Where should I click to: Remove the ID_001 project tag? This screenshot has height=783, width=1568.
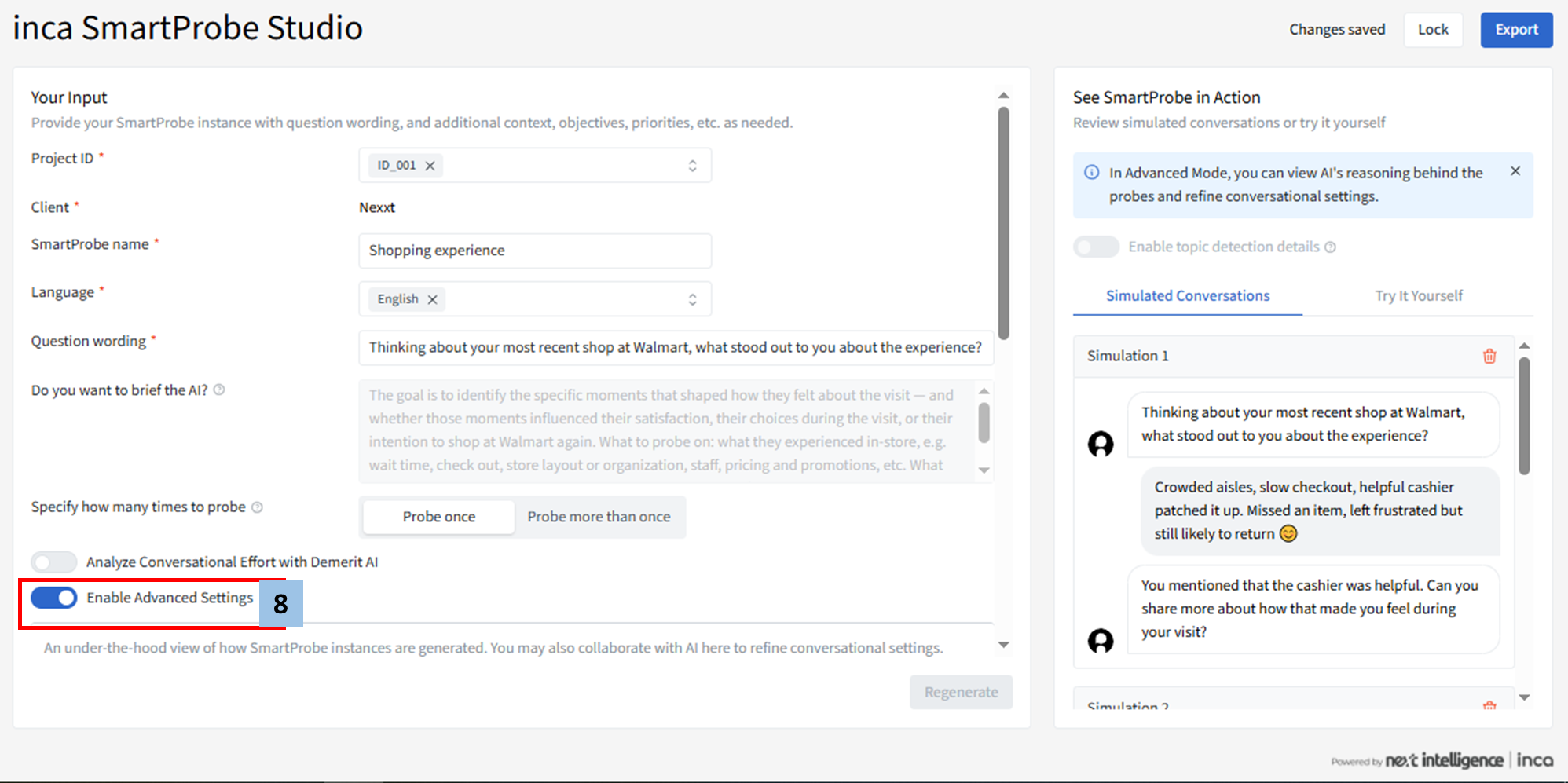click(430, 166)
